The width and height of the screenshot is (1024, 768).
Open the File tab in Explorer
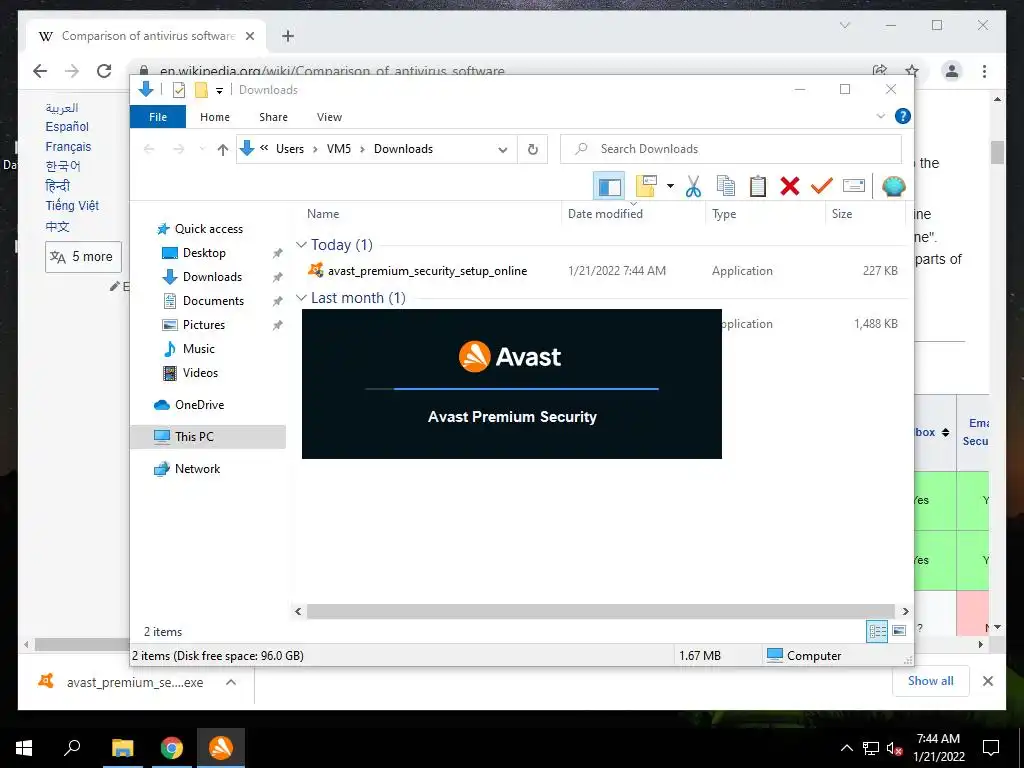coord(158,117)
